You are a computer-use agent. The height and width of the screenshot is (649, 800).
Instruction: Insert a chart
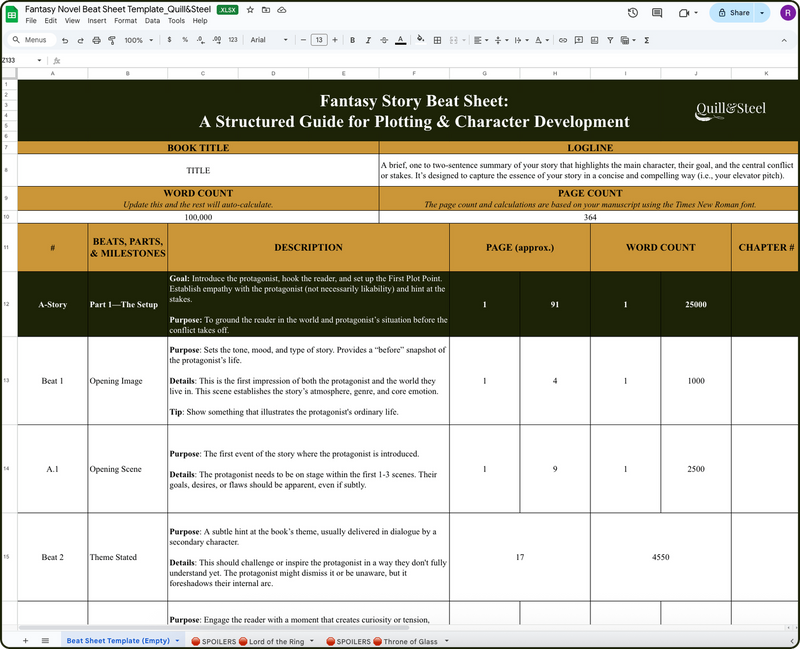(594, 40)
